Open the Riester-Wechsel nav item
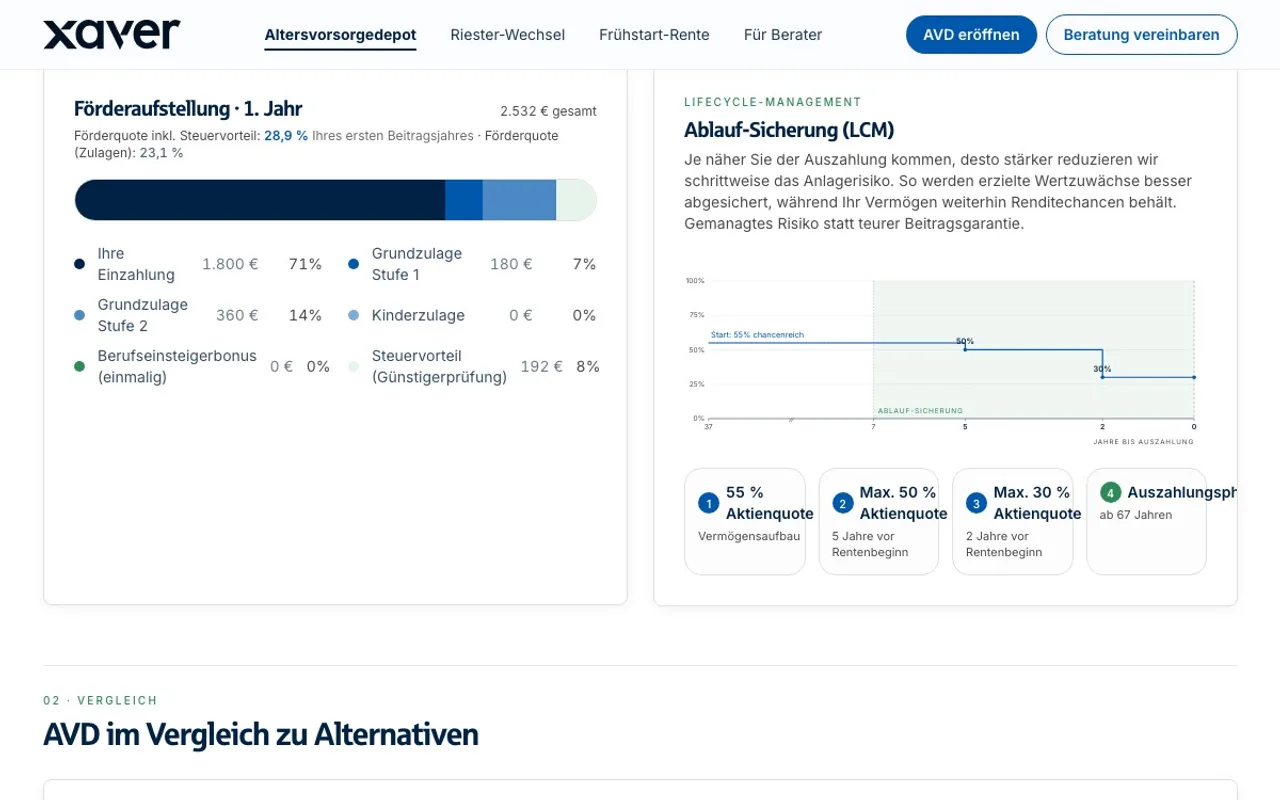Viewport: 1280px width, 800px height. 507,35
